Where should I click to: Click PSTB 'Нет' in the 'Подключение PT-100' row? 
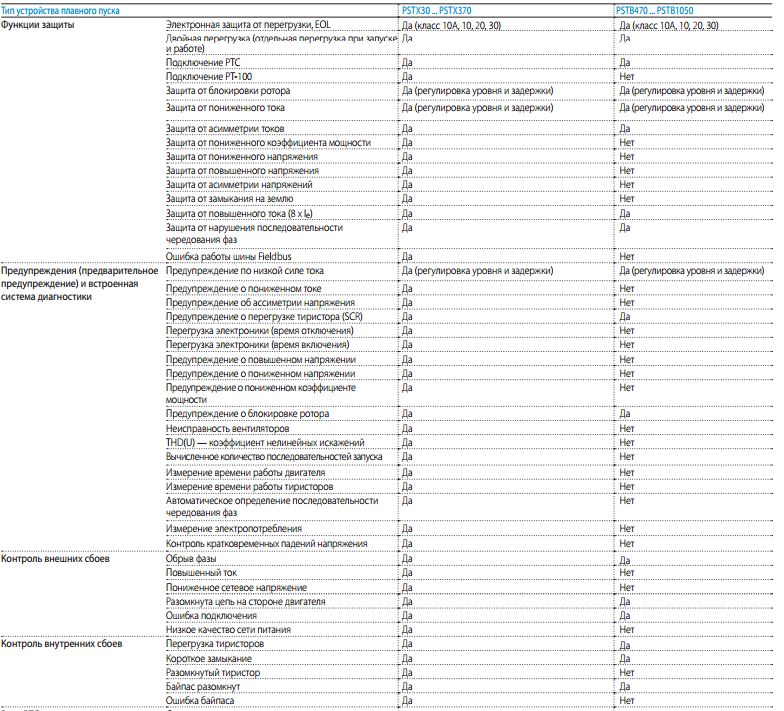(x=626, y=76)
